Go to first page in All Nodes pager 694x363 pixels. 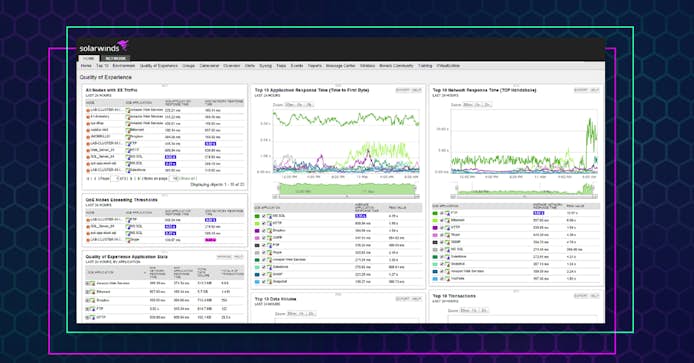pos(88,179)
